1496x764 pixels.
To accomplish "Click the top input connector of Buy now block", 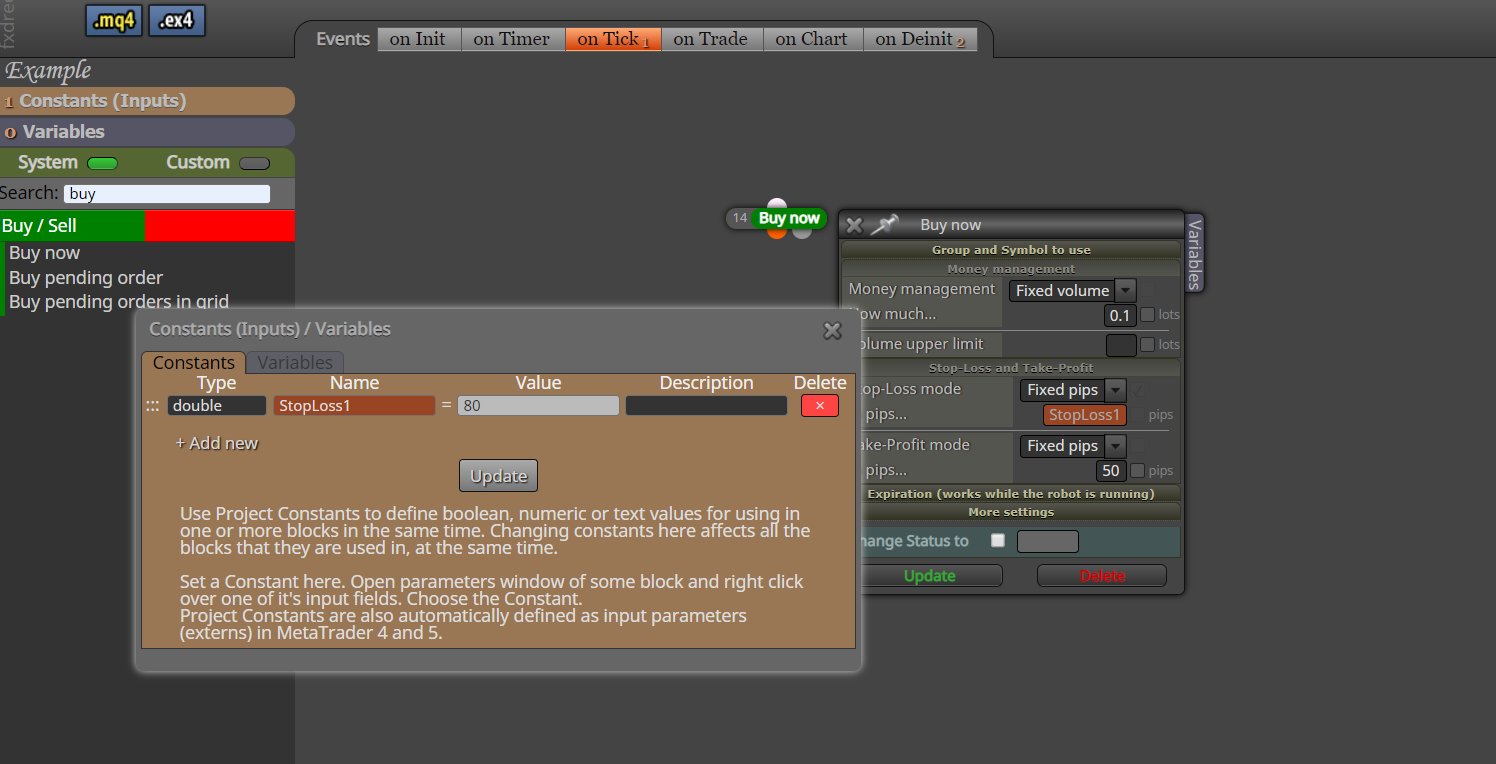I will click(777, 205).
